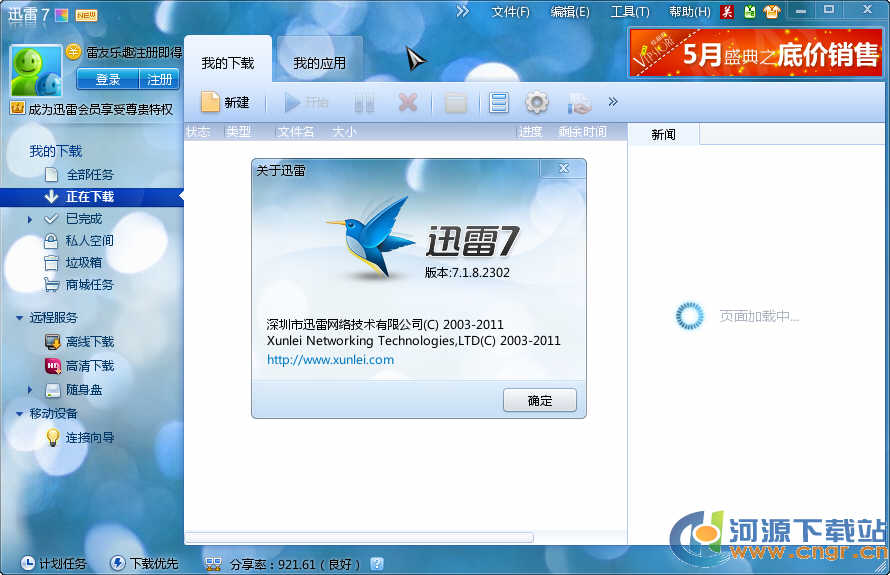Viewport: 890px width, 575px height.
Task: Collapse the 远程服务 section
Action: point(19,318)
